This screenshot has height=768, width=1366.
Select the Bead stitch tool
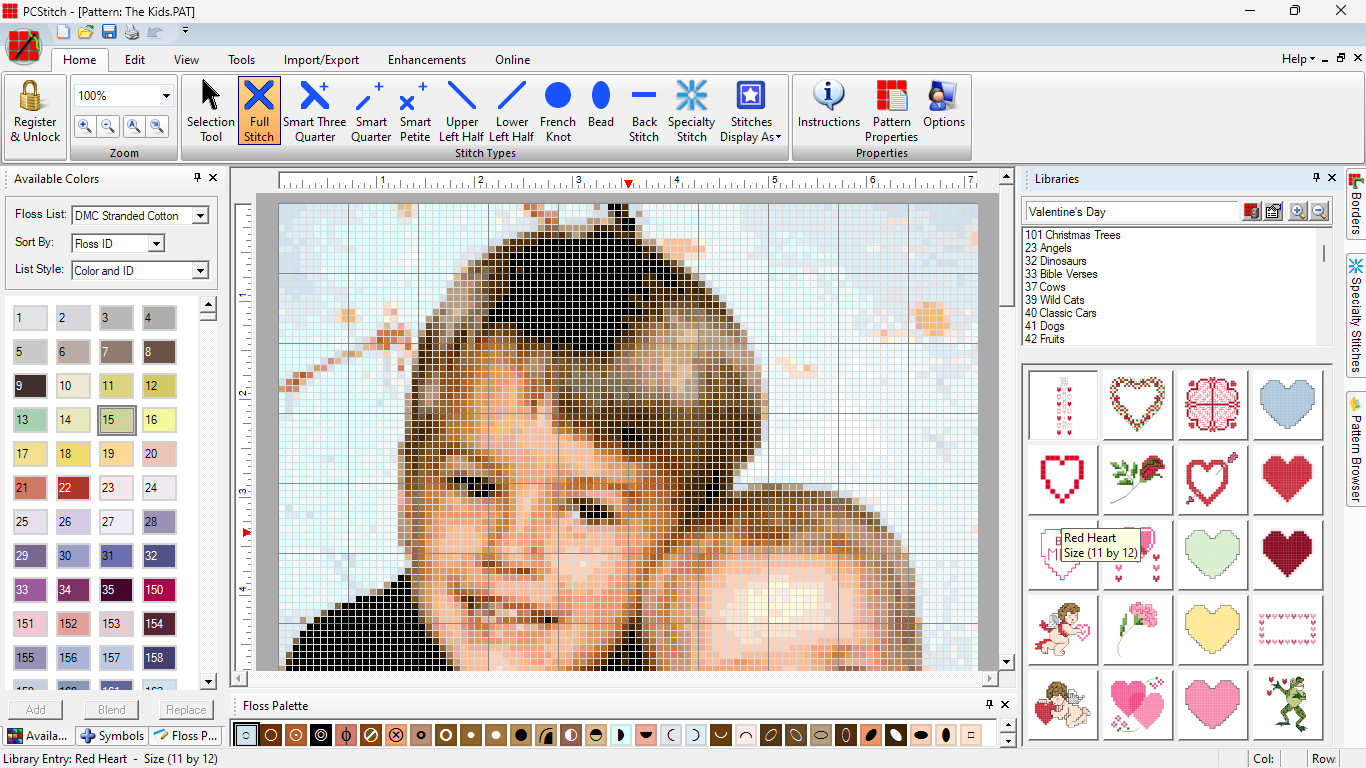(x=600, y=110)
